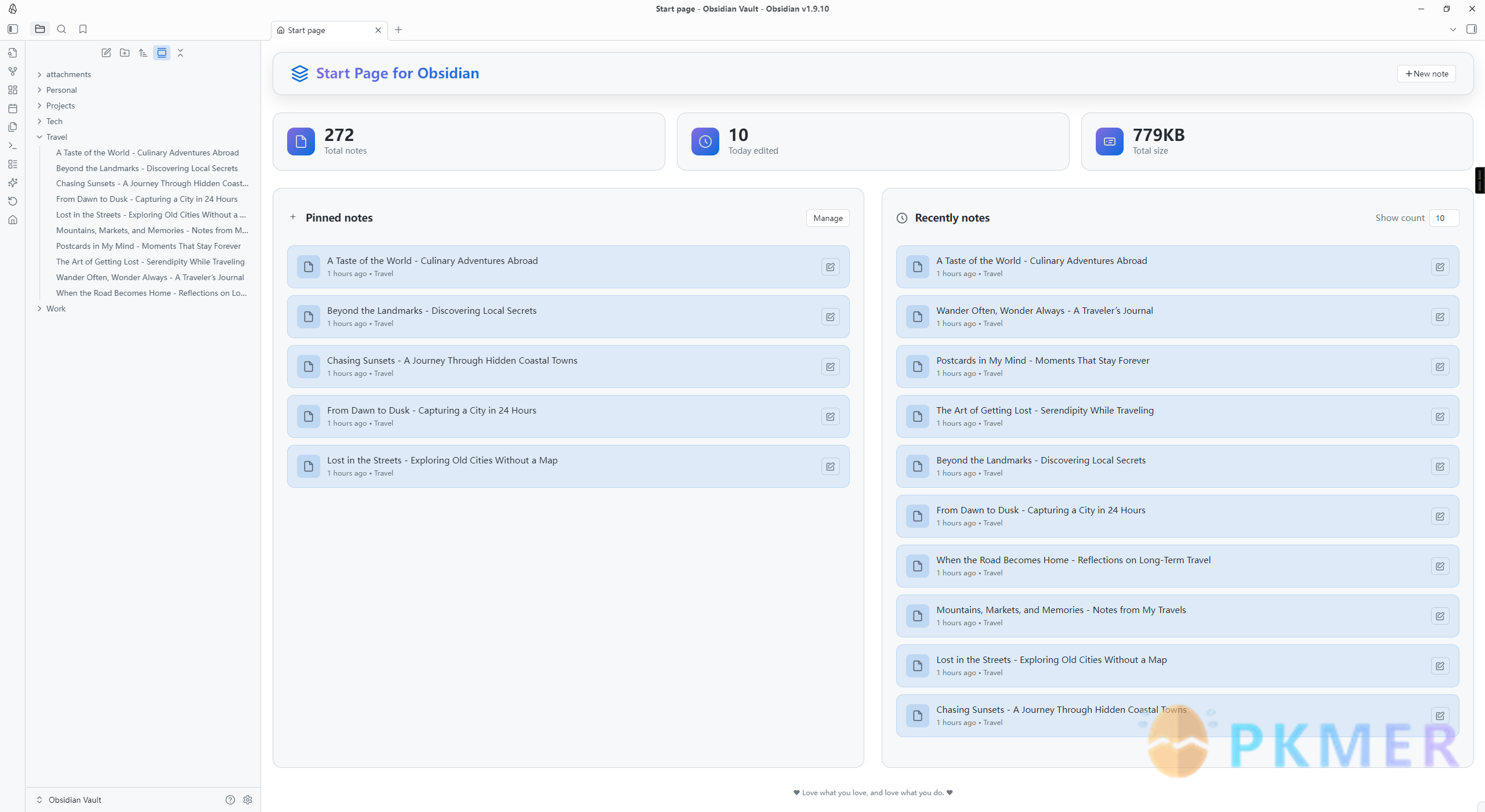Create a new folder in explorer toolbar
The width and height of the screenshot is (1485, 812).
coord(125,53)
